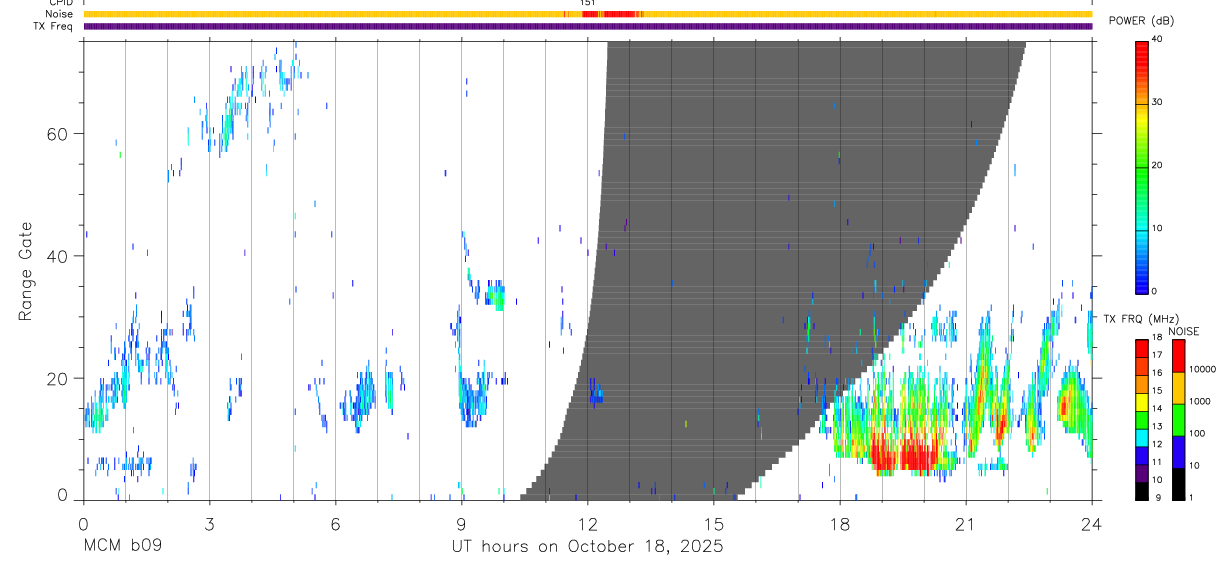Screen dimensions: 1228x567
Task: Click the 10000 label on the NOISE scale
Action: [1202, 369]
